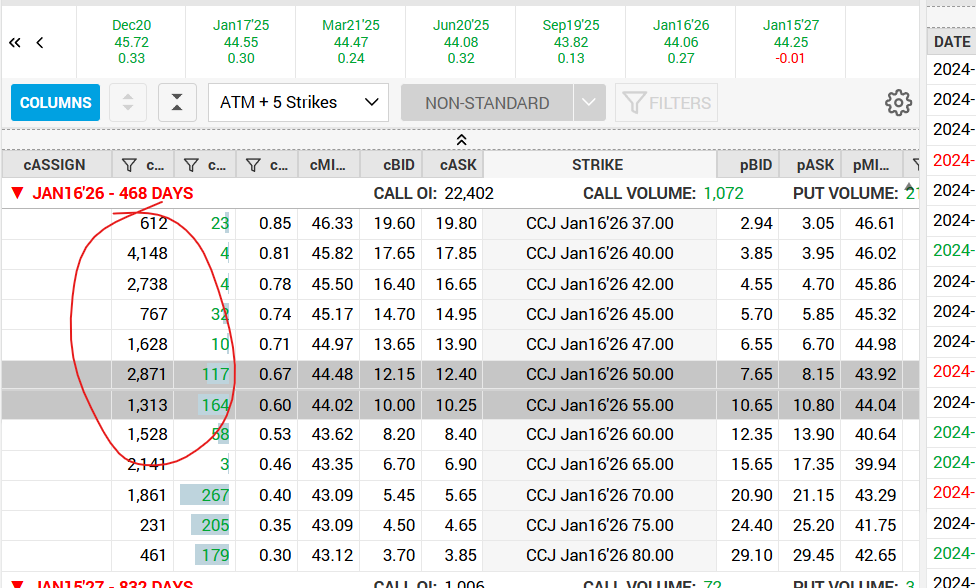Click strike CCJ Jan16'26 50.00

(599, 375)
